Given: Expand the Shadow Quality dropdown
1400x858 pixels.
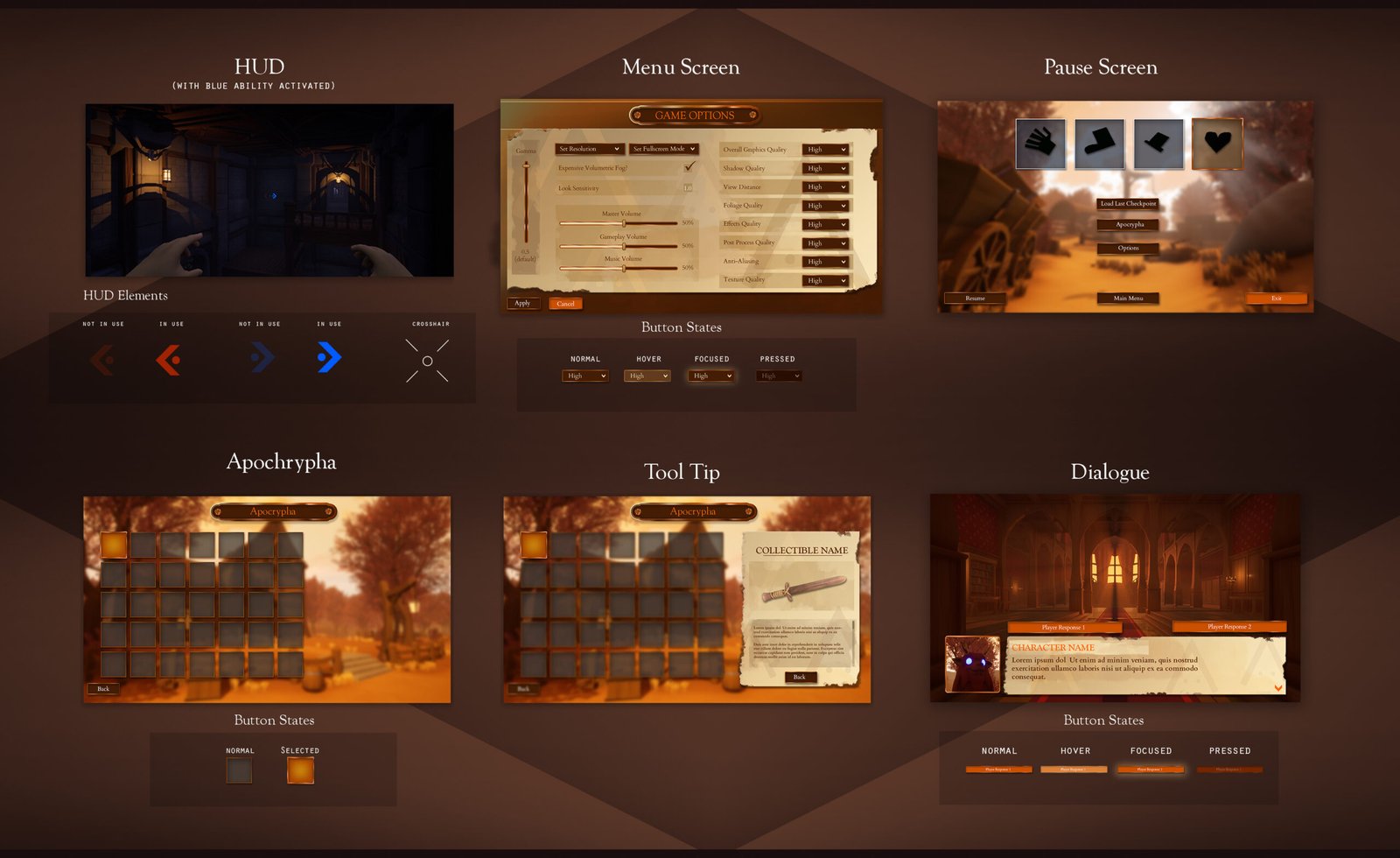Looking at the screenshot, I should 826,168.
